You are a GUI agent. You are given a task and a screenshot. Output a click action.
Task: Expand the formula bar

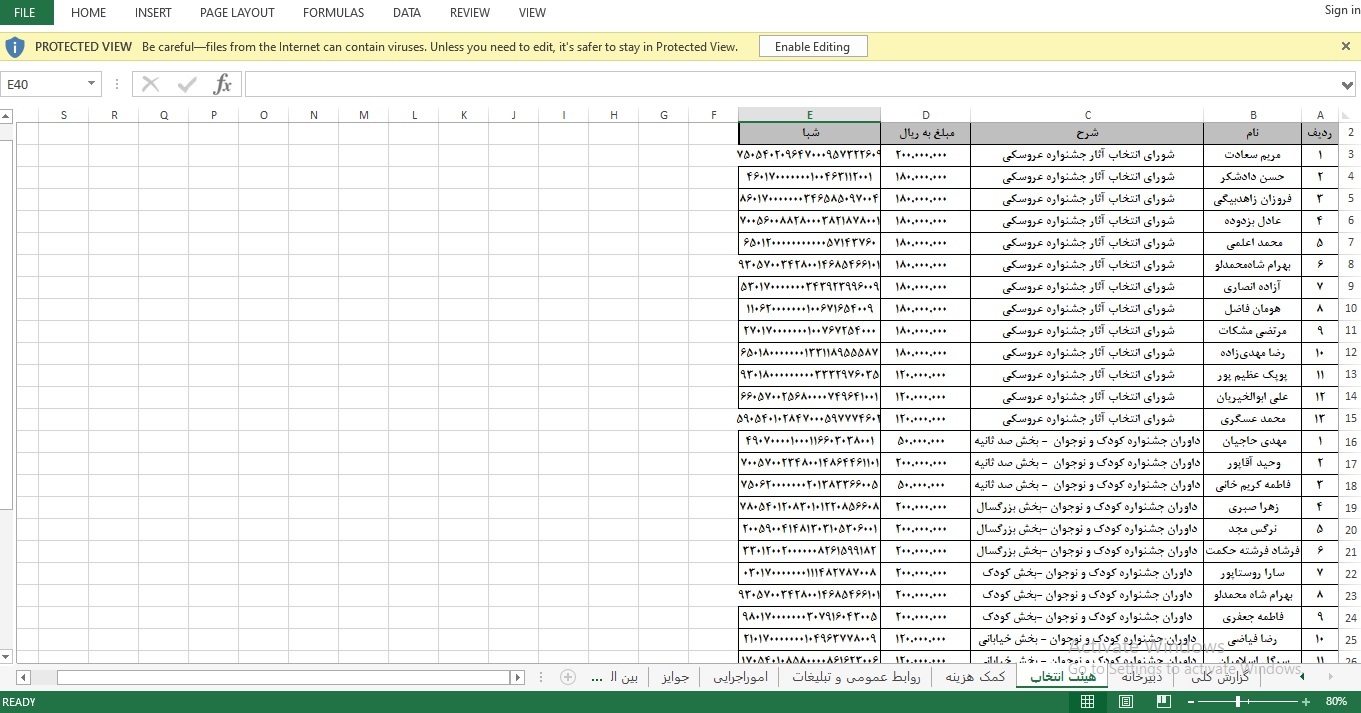point(1348,85)
